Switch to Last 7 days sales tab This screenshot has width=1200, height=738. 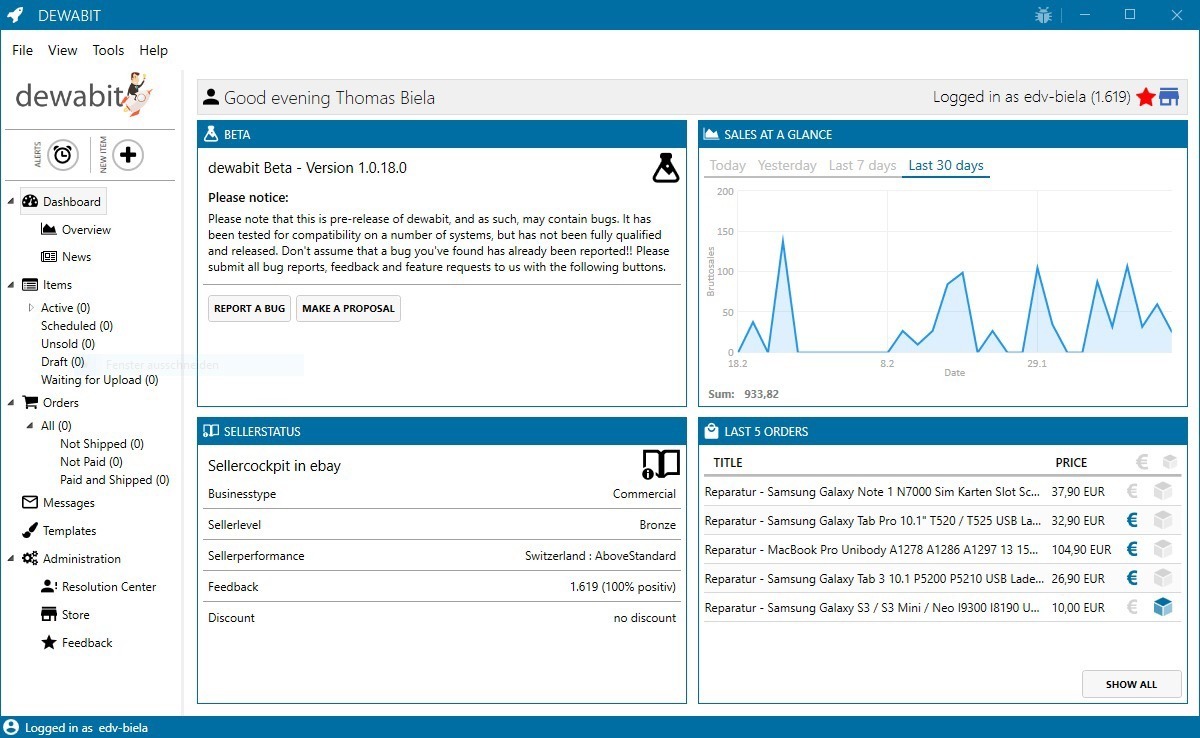pyautogui.click(x=862, y=166)
